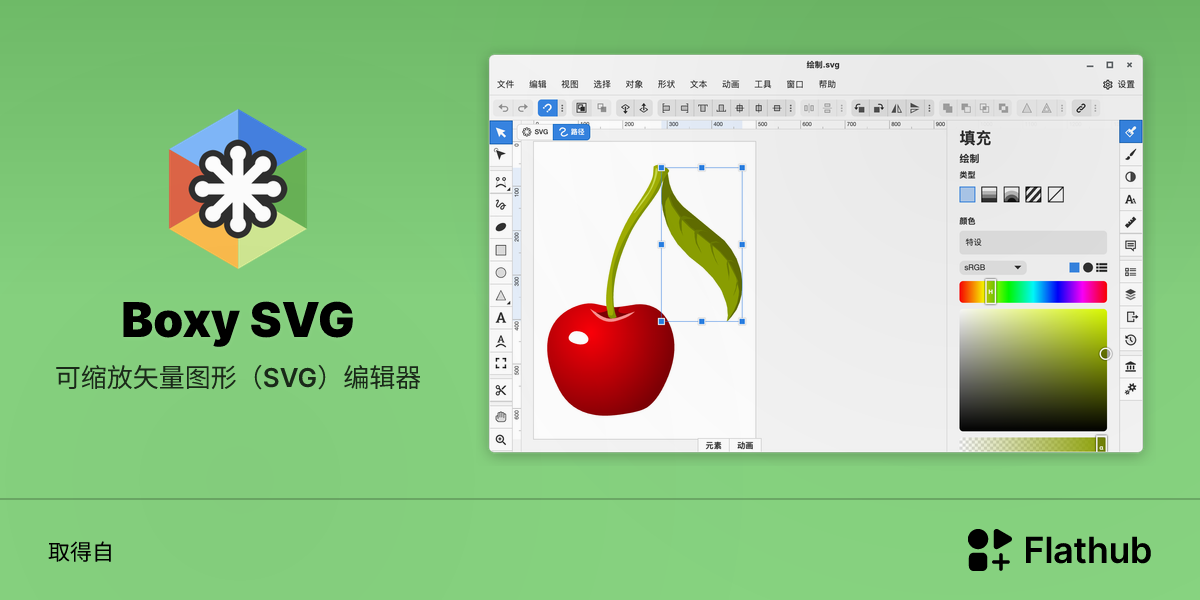Image resolution: width=1200 pixels, height=600 pixels.
Task: Open the 形状 menu
Action: [x=666, y=84]
